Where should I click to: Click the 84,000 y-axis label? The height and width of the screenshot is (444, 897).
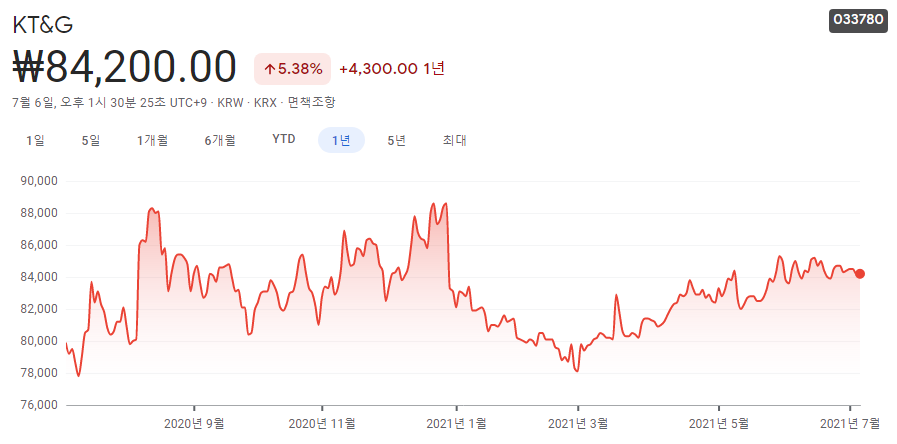(39, 278)
